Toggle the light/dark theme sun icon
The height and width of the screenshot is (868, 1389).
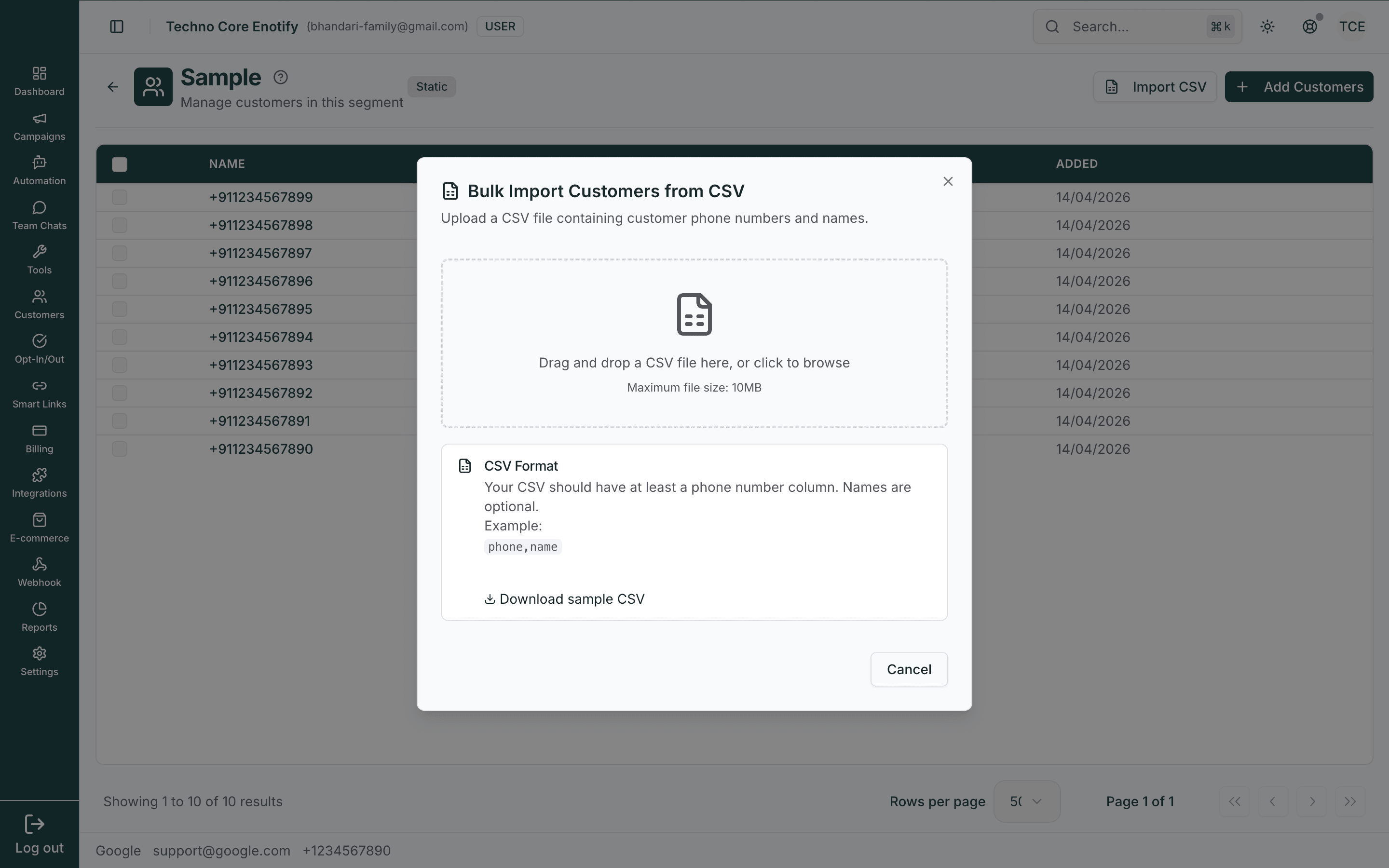click(1267, 27)
